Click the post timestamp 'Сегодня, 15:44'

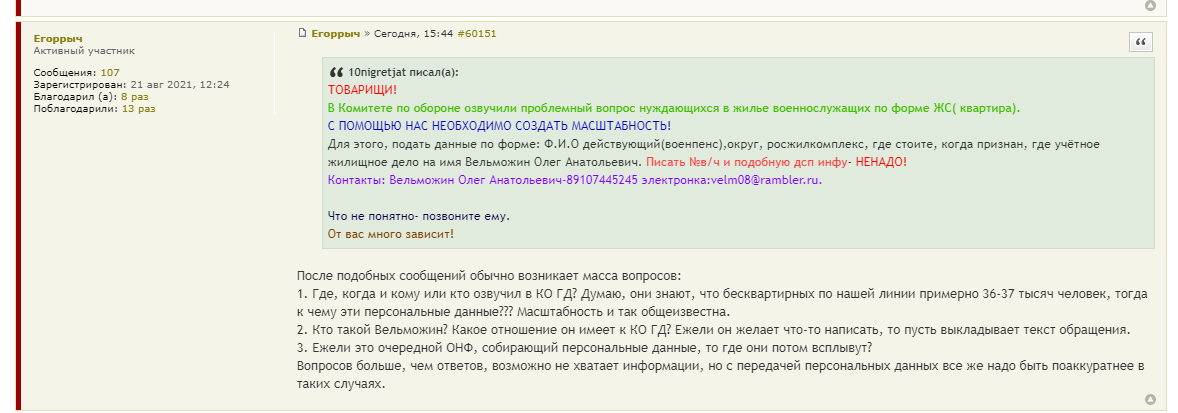[x=413, y=33]
